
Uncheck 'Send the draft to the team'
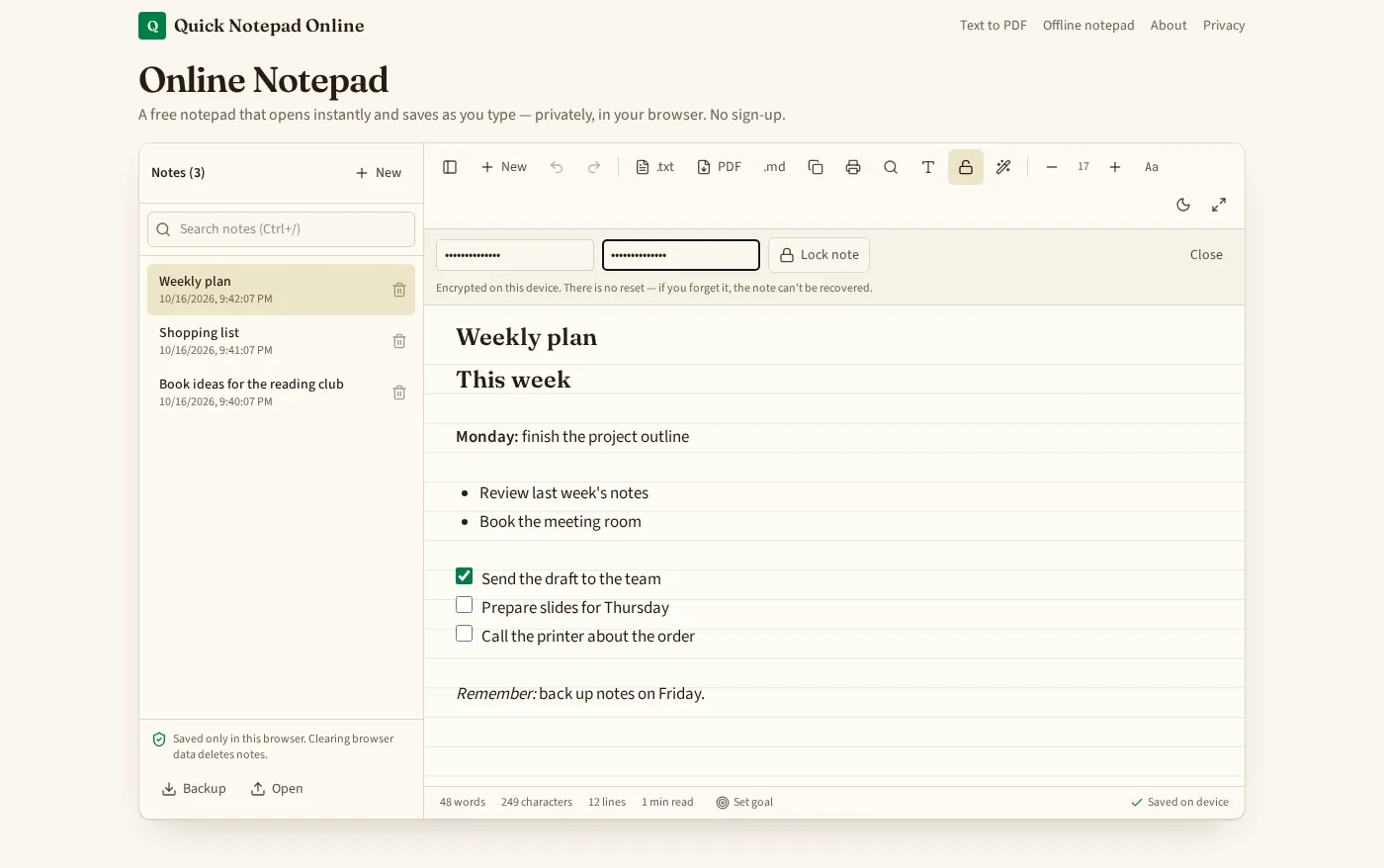pyautogui.click(x=465, y=576)
